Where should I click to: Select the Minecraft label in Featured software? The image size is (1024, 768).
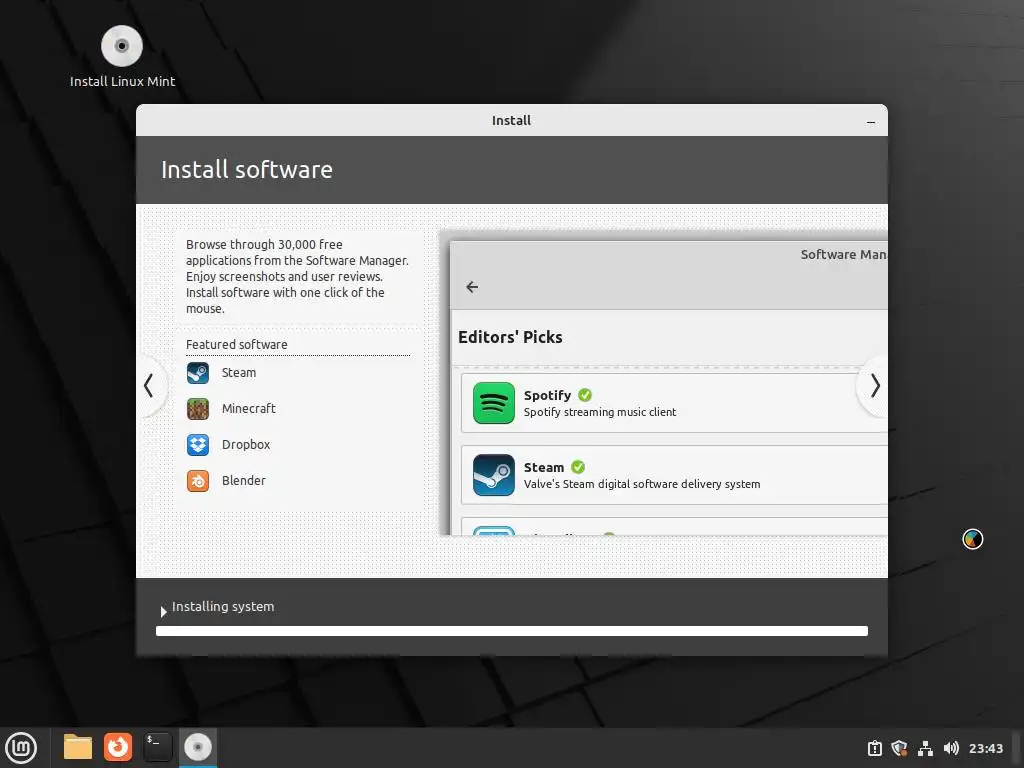click(x=249, y=409)
